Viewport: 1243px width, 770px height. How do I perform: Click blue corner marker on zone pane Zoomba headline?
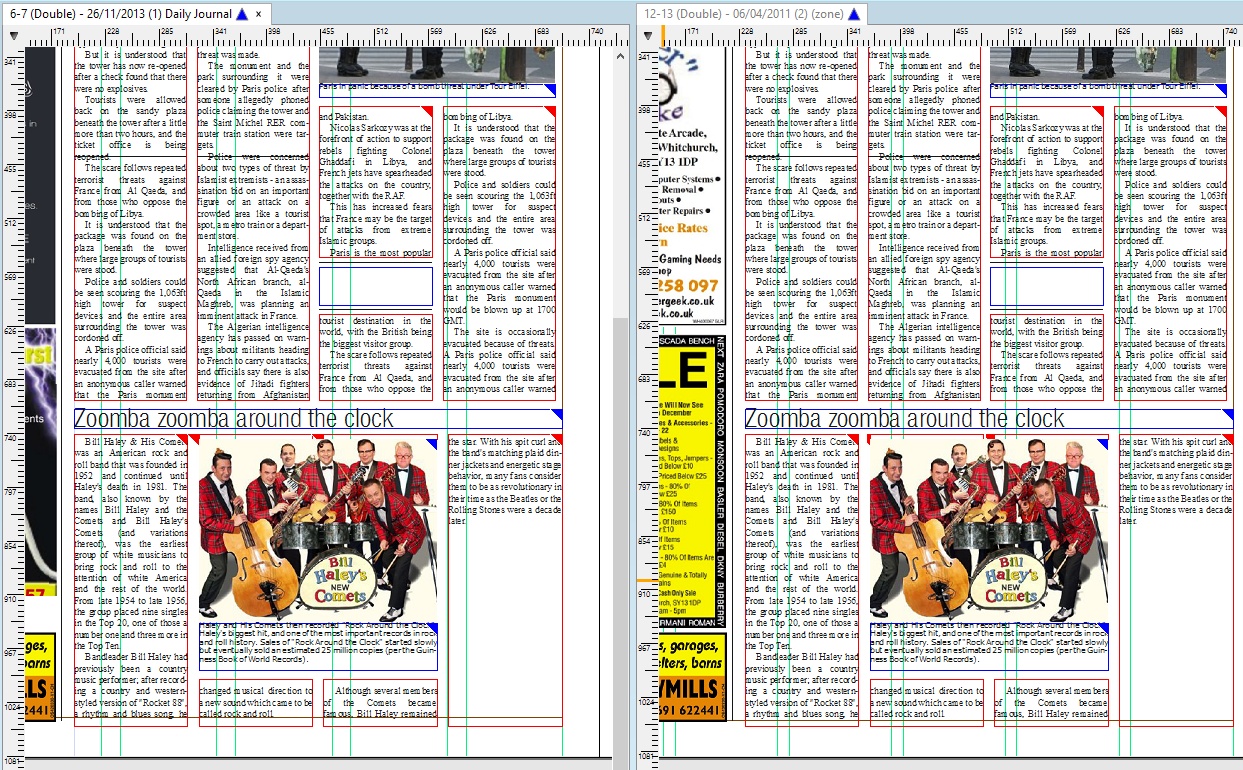1227,414
